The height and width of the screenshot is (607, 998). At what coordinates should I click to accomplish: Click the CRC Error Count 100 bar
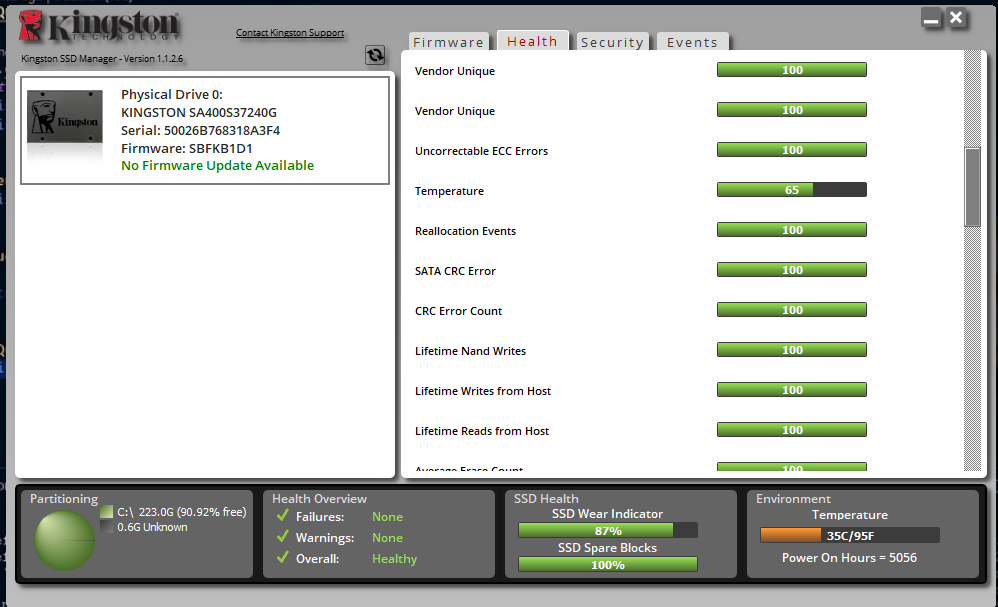click(792, 310)
